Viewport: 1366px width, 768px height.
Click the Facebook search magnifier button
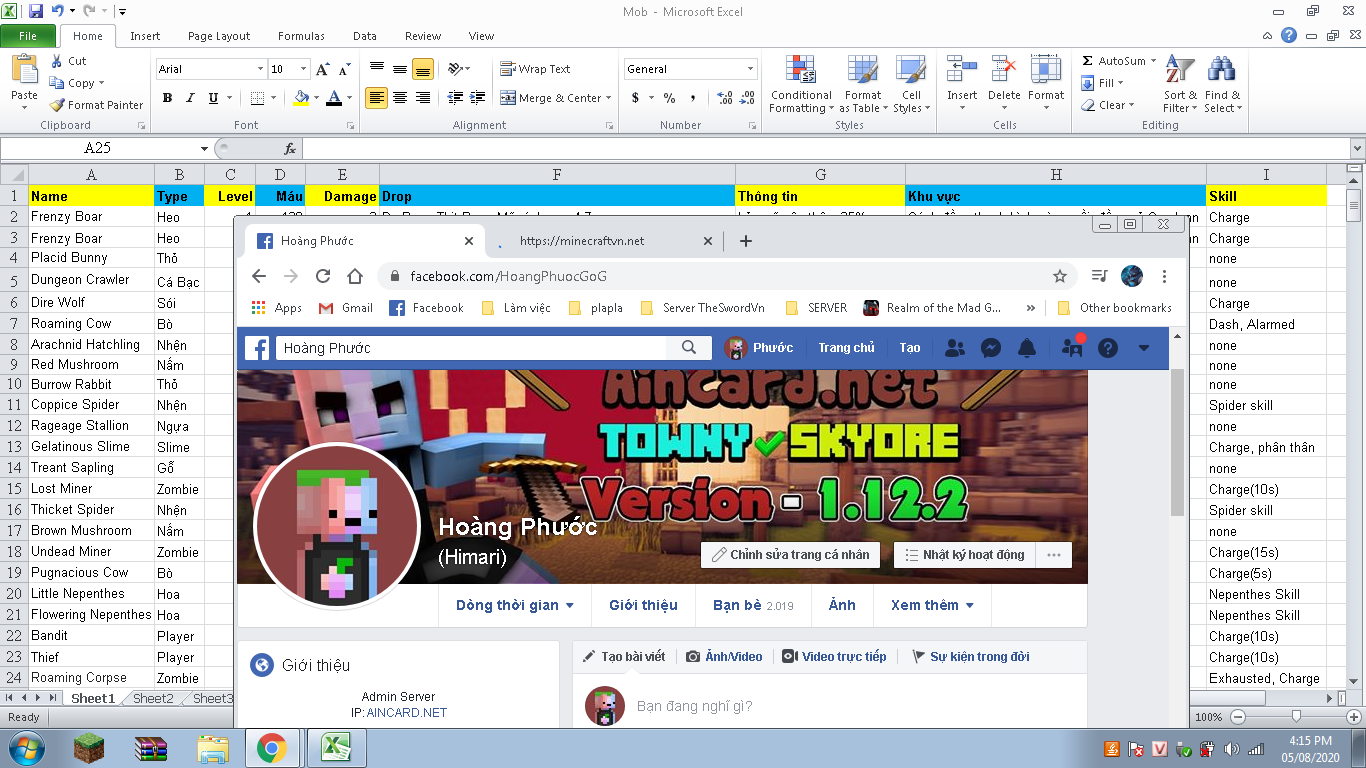689,348
